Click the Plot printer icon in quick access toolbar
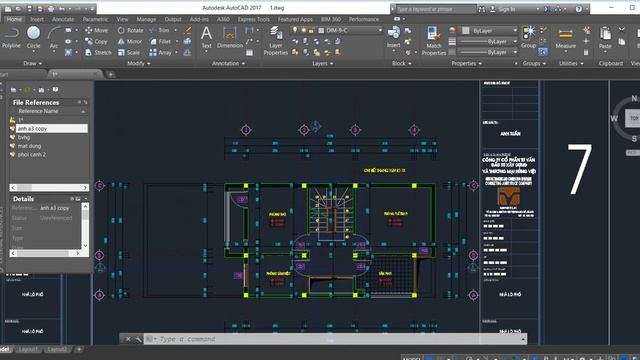 point(51,9)
